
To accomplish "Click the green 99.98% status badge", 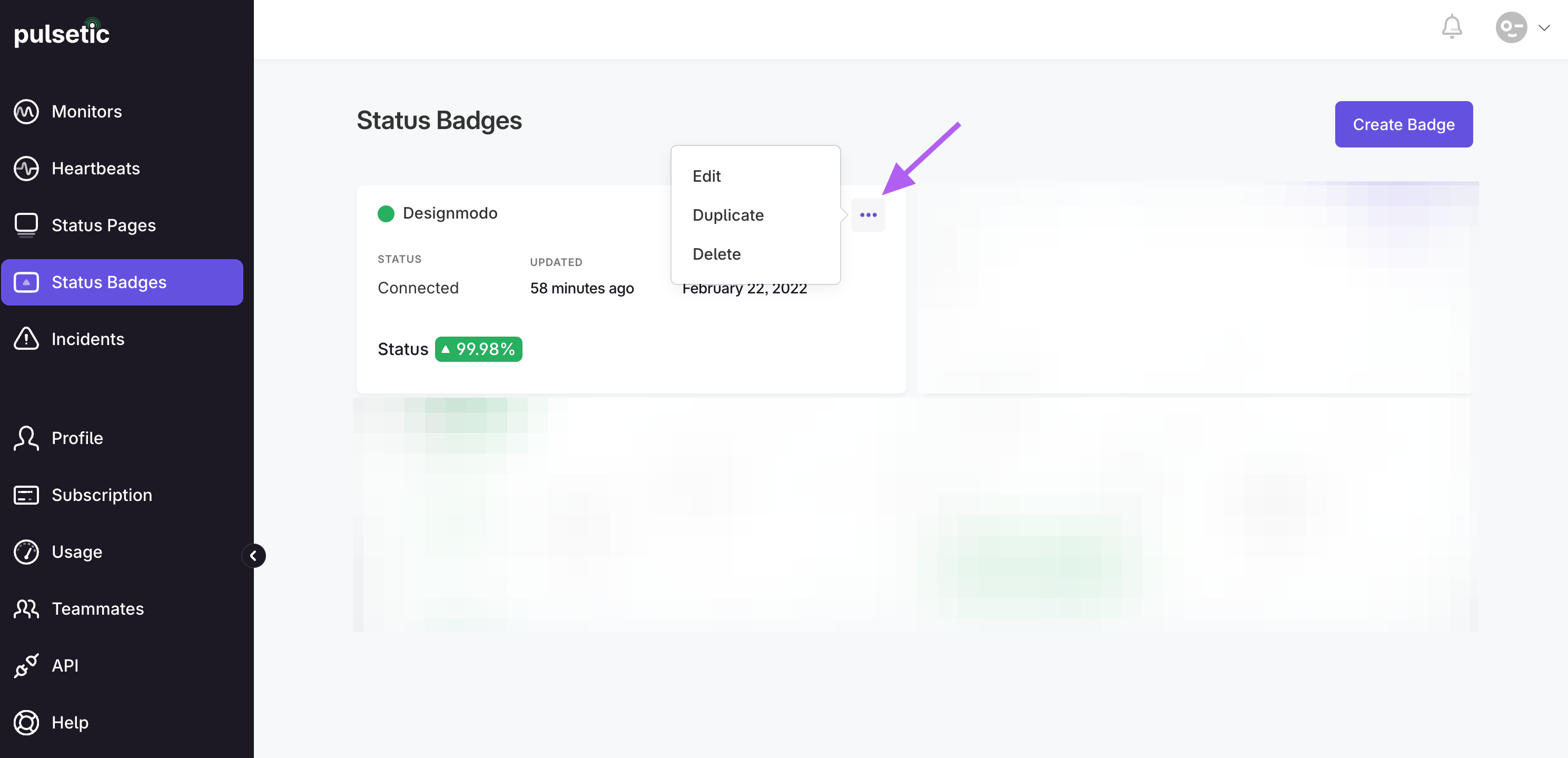I will (x=478, y=349).
